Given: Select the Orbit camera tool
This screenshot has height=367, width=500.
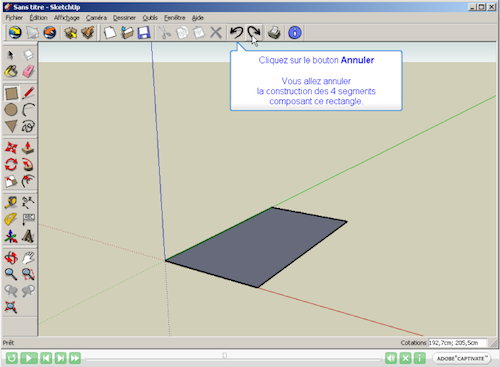Looking at the screenshot, I should click(x=11, y=258).
